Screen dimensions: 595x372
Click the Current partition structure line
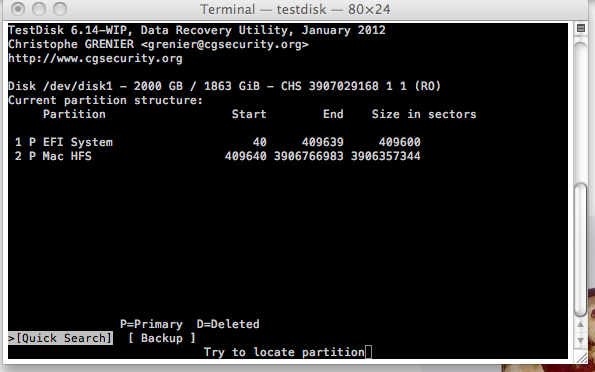coord(105,100)
